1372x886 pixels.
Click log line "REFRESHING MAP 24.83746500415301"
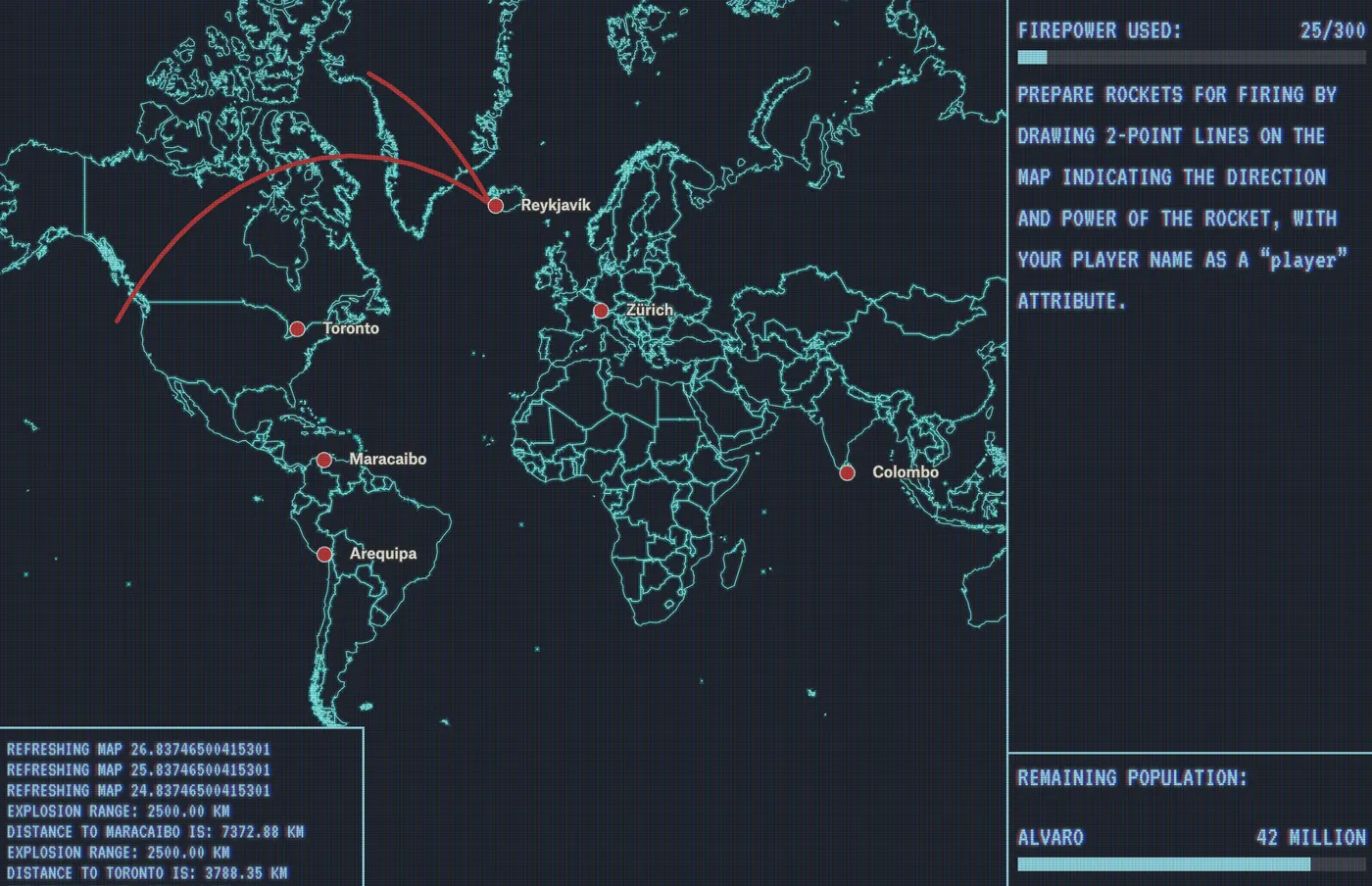(138, 790)
